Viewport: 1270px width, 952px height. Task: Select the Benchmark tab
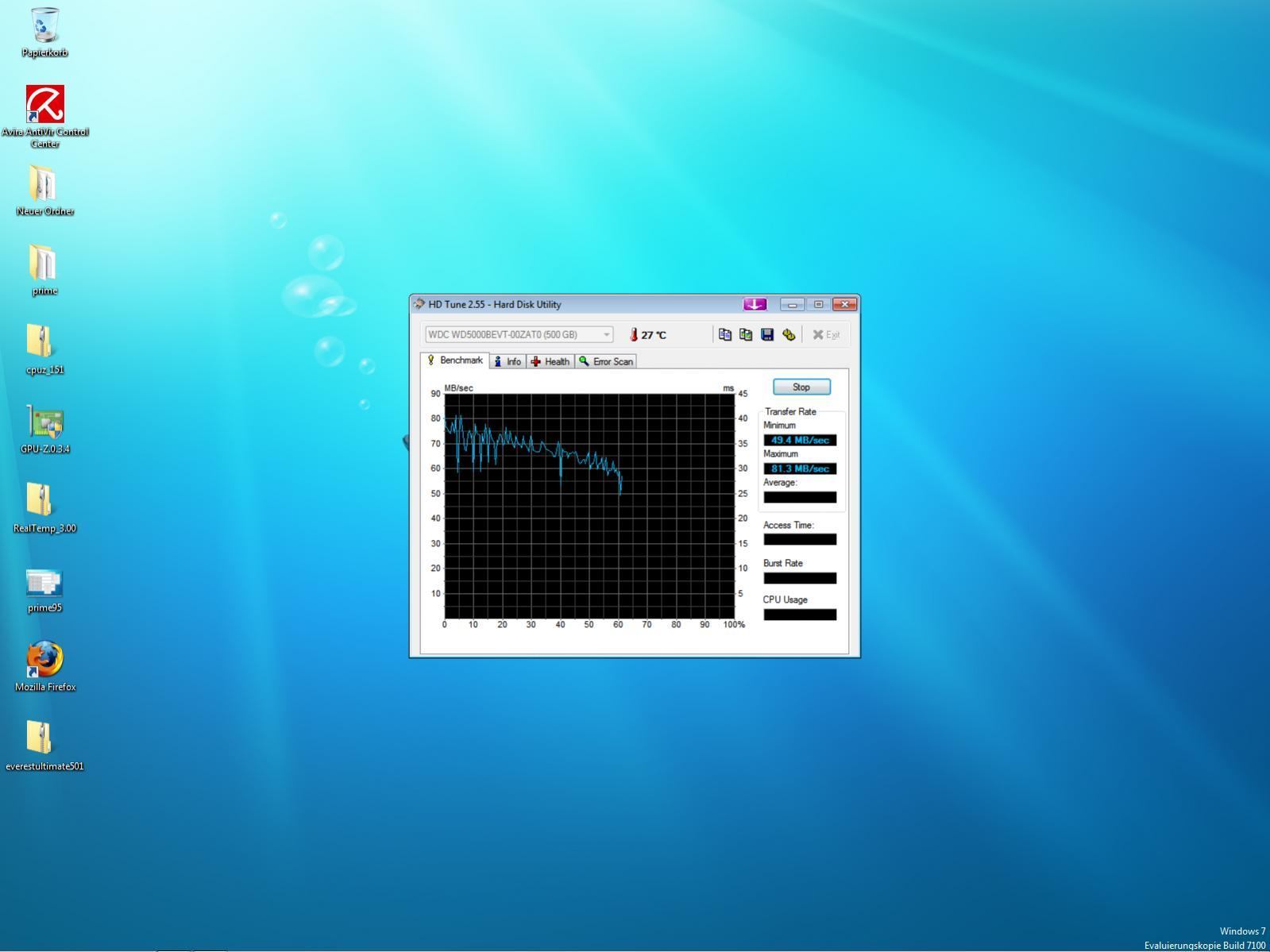pyautogui.click(x=455, y=360)
